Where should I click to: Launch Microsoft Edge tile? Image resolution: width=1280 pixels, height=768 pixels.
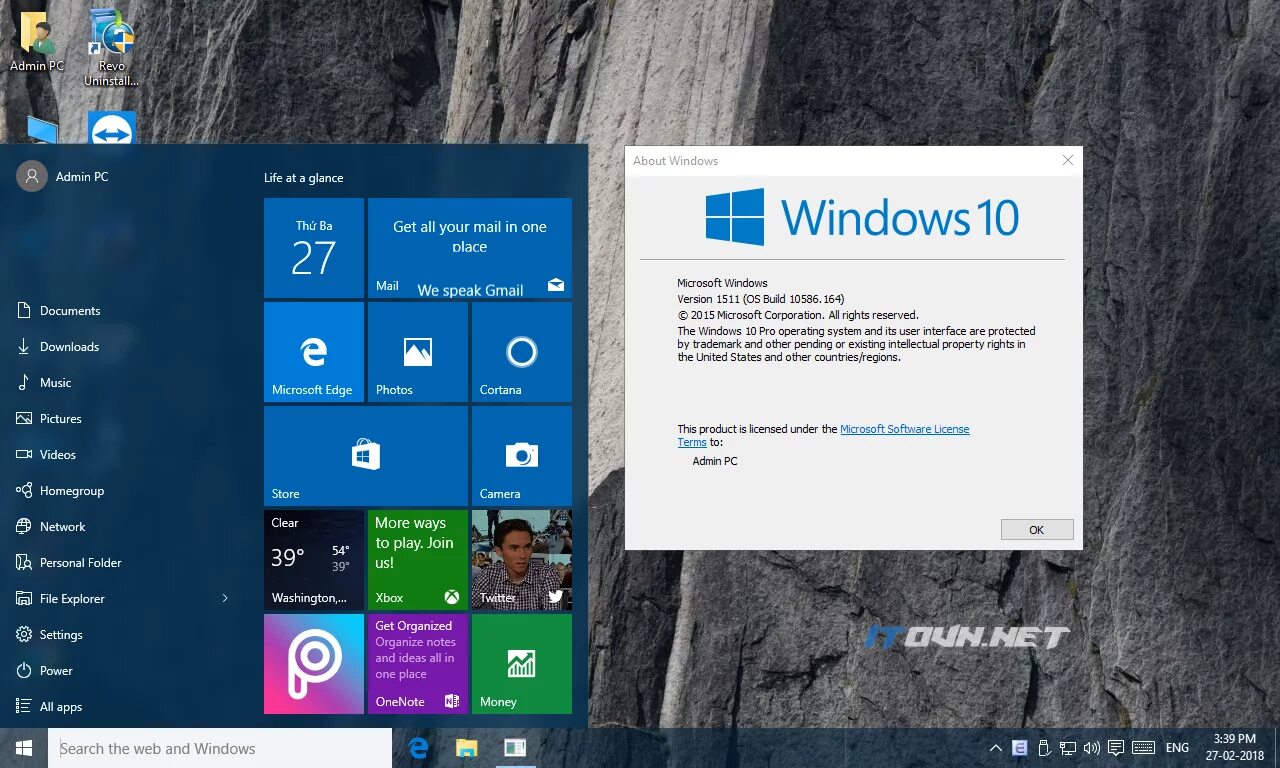pyautogui.click(x=314, y=352)
